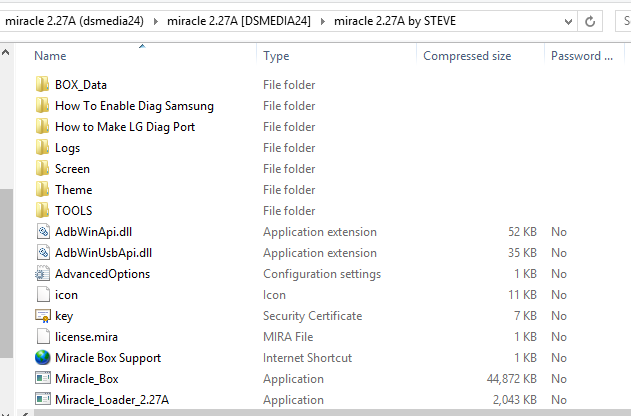Expand the chevron after miracle 2.27A [DSMEDIA24]
Viewport: 631px width, 416px height.
[x=322, y=21]
